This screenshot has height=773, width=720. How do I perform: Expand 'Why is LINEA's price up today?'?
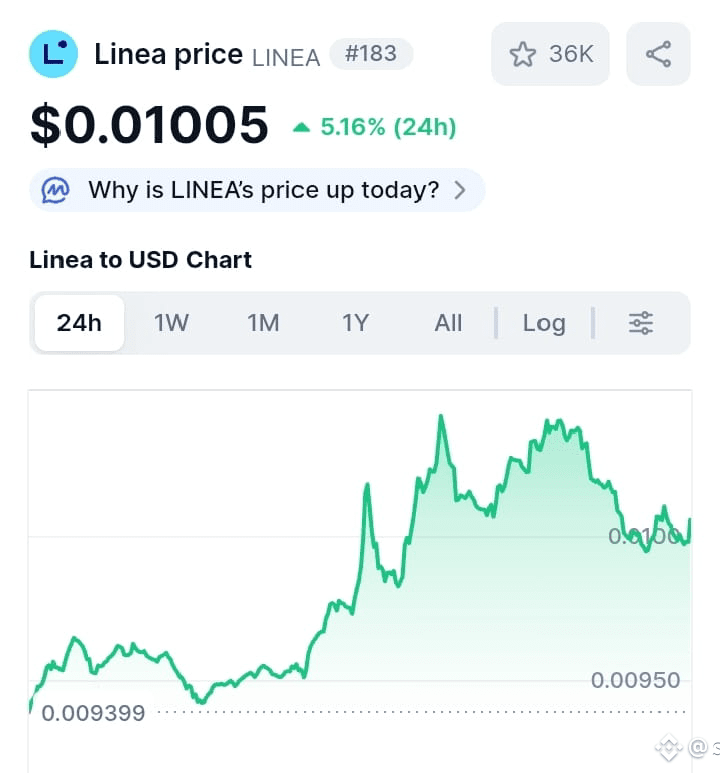coord(257,190)
